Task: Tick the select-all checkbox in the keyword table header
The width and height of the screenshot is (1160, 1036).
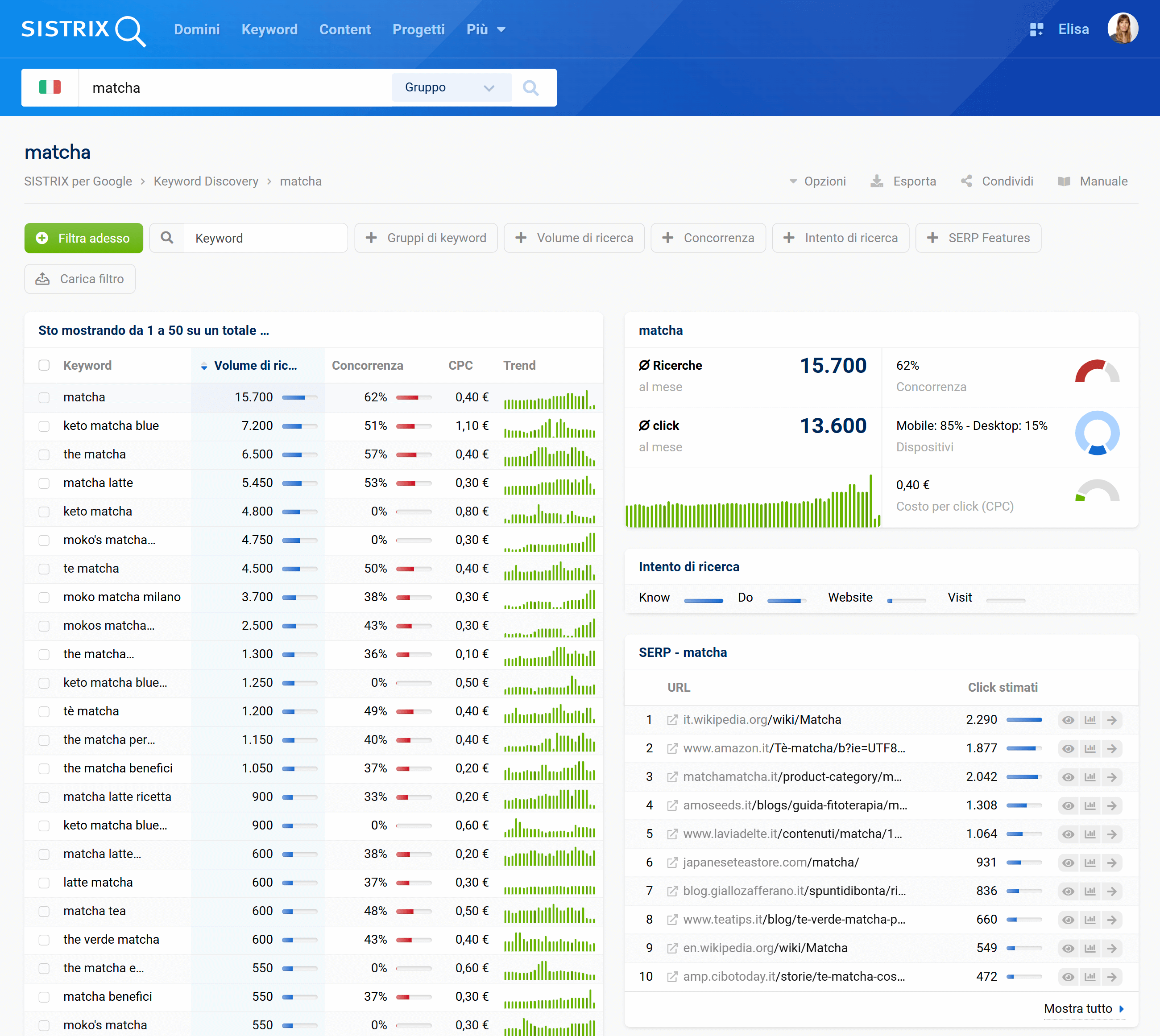Action: point(44,365)
